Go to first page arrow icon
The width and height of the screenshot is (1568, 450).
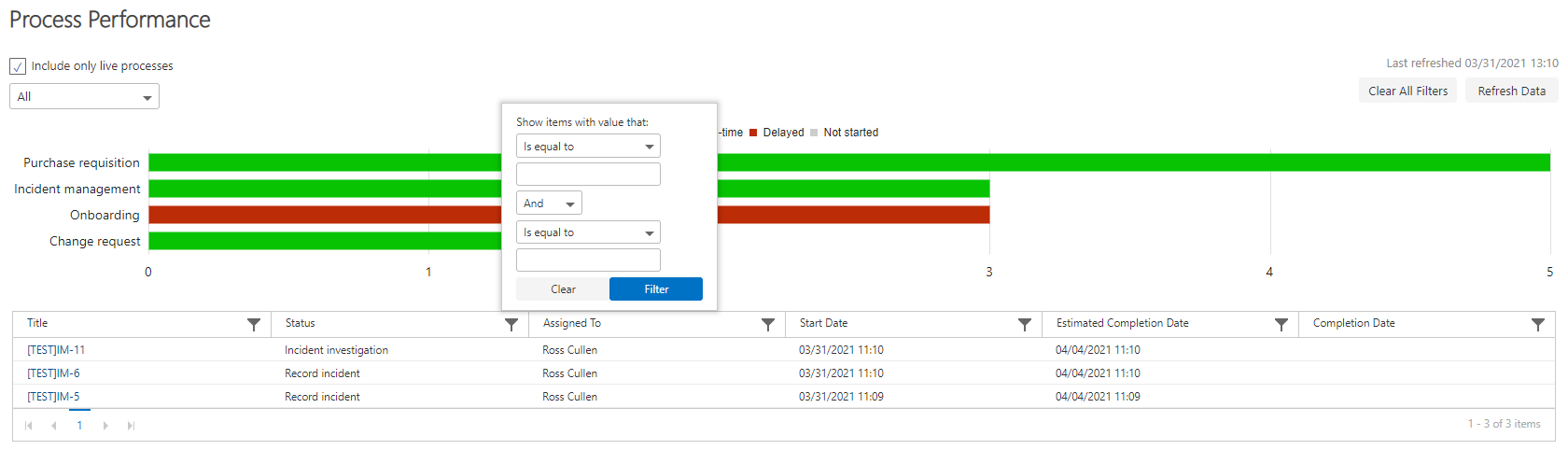click(x=29, y=426)
